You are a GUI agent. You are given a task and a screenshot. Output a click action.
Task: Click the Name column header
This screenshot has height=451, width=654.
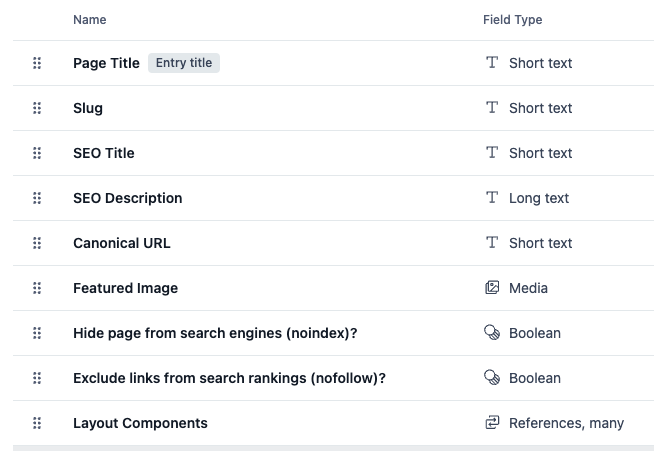[x=89, y=20]
